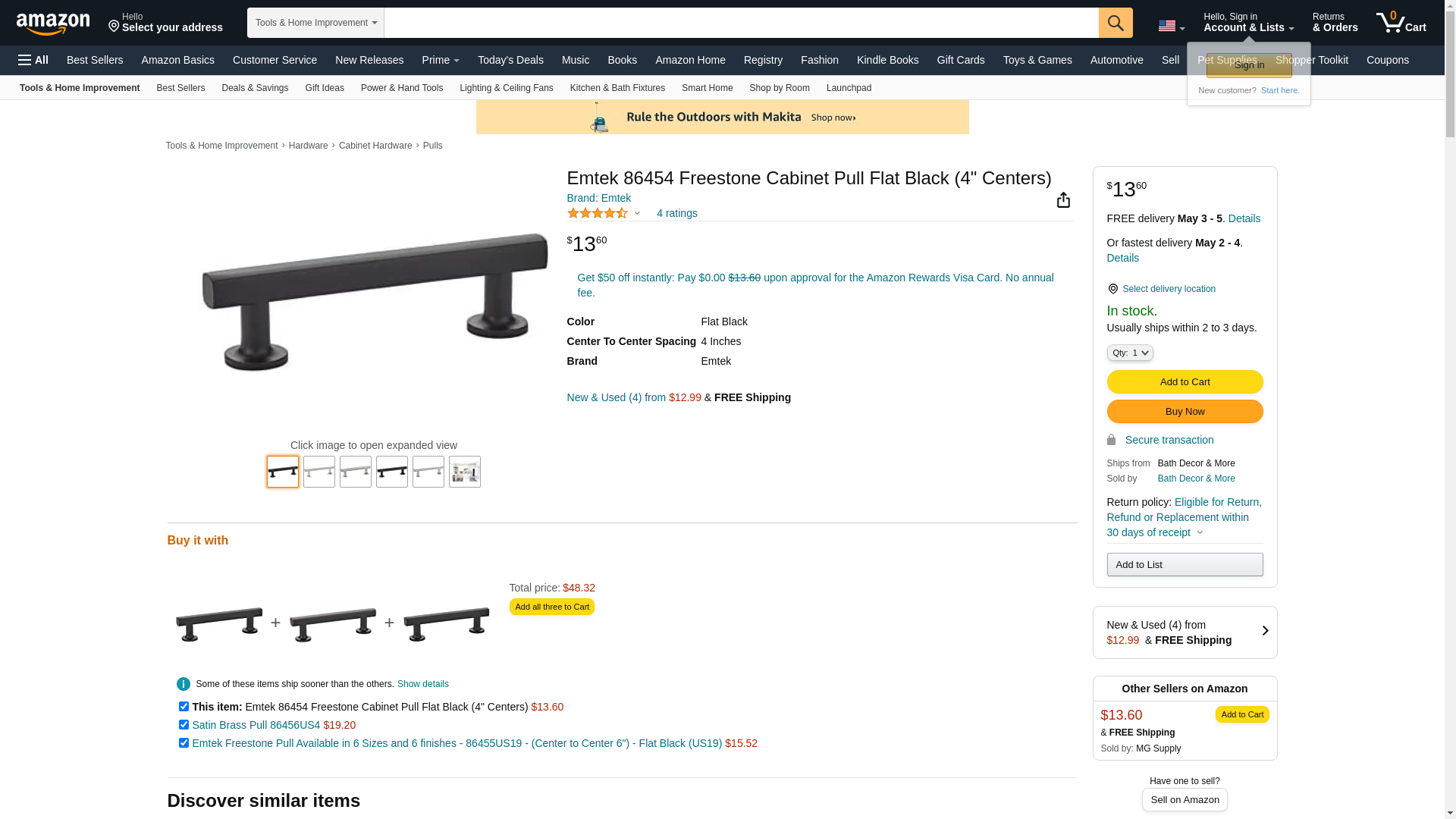1456x819 pixels.
Task: Open the cart icon
Action: coord(1401,23)
